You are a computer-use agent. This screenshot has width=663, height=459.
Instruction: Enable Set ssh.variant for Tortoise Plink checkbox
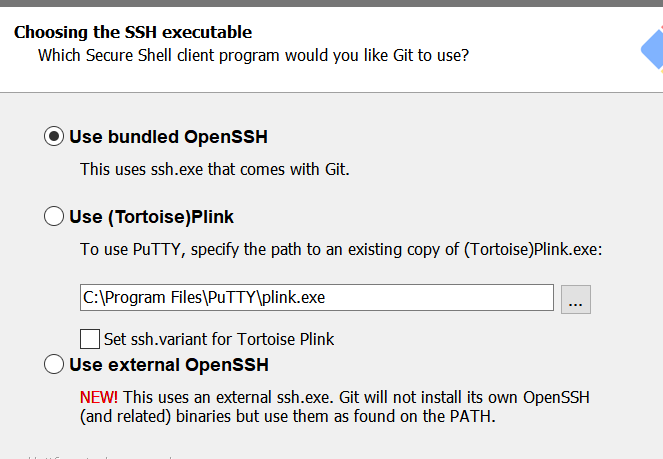[90, 339]
